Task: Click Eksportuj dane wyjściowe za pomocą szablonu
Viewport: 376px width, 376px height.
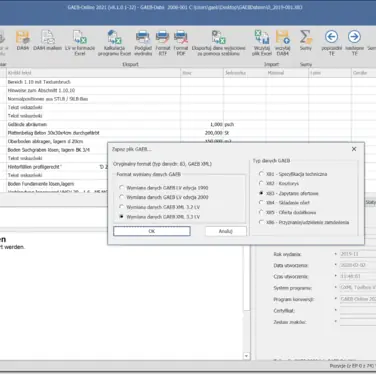Action: coord(218,43)
